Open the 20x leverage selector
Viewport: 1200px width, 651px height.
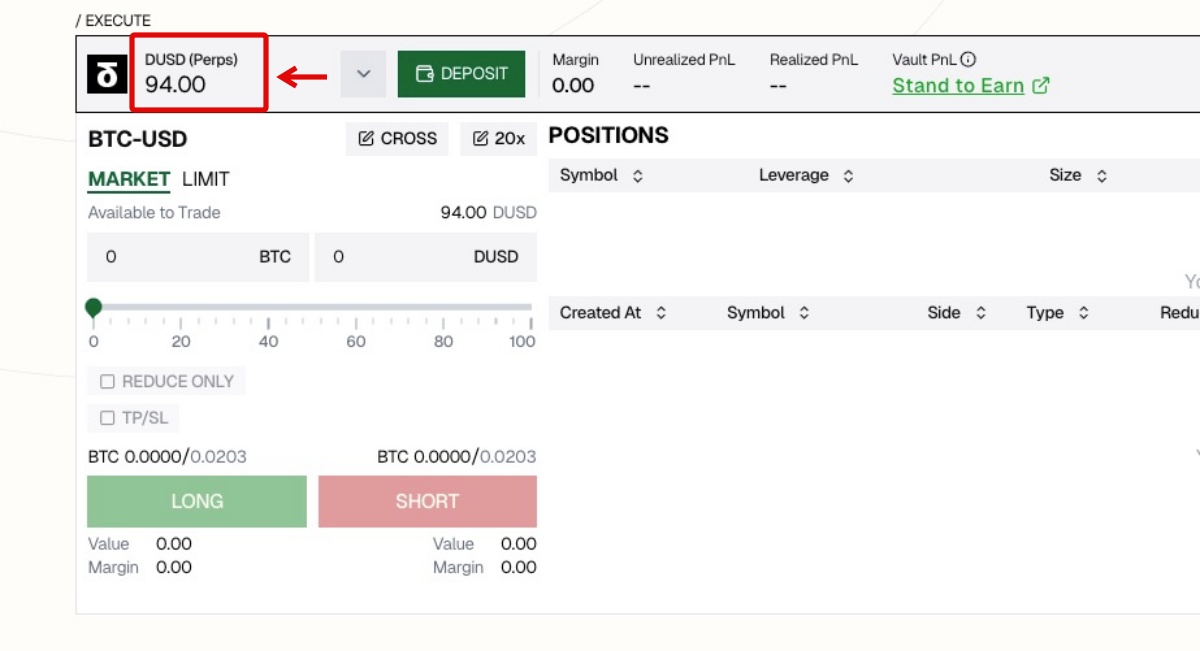(498, 139)
